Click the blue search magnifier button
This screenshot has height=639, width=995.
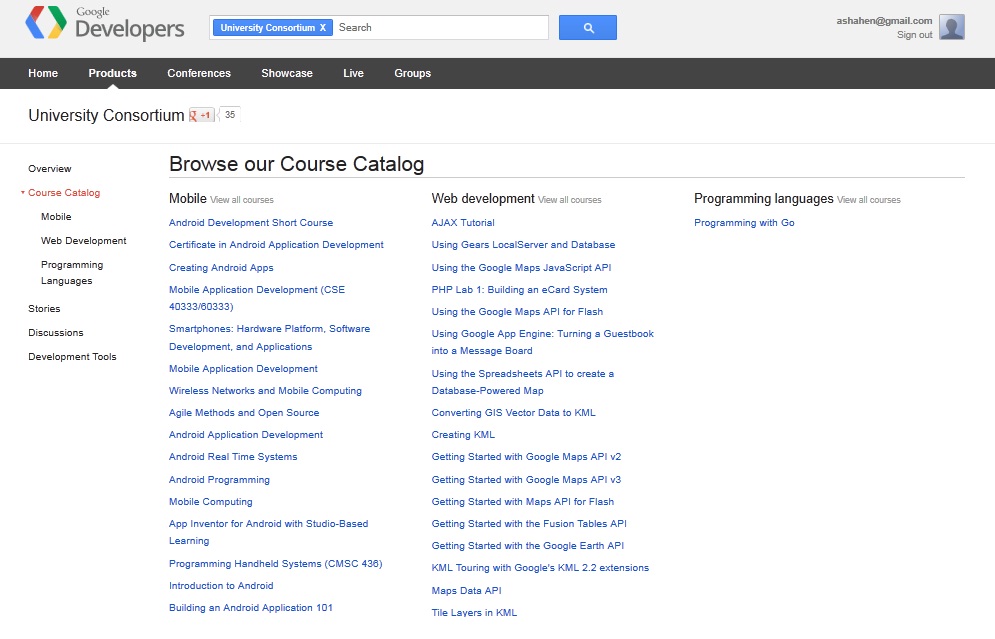[x=588, y=28]
